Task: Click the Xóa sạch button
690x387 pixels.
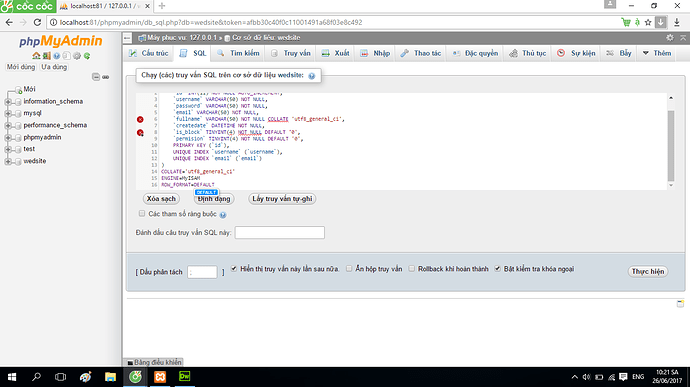Action: tap(161, 199)
